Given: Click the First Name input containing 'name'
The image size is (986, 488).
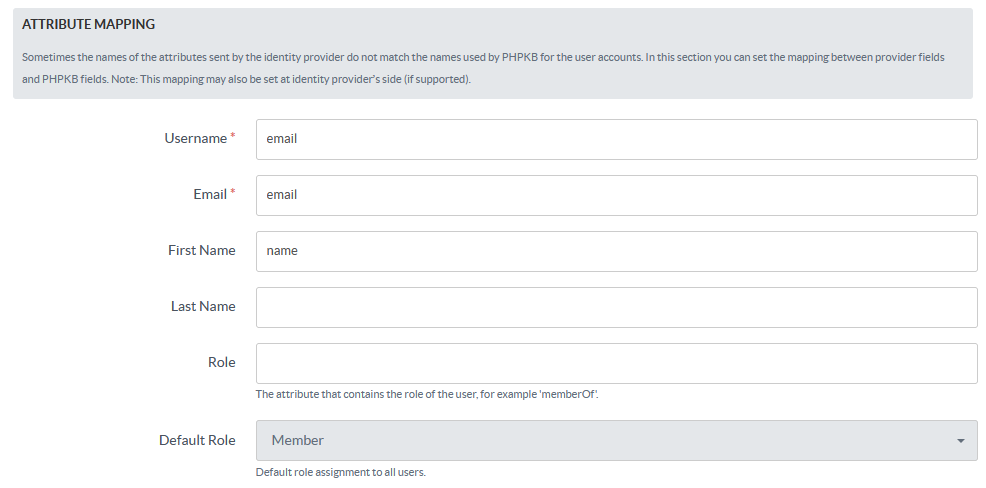Looking at the screenshot, I should click(616, 251).
